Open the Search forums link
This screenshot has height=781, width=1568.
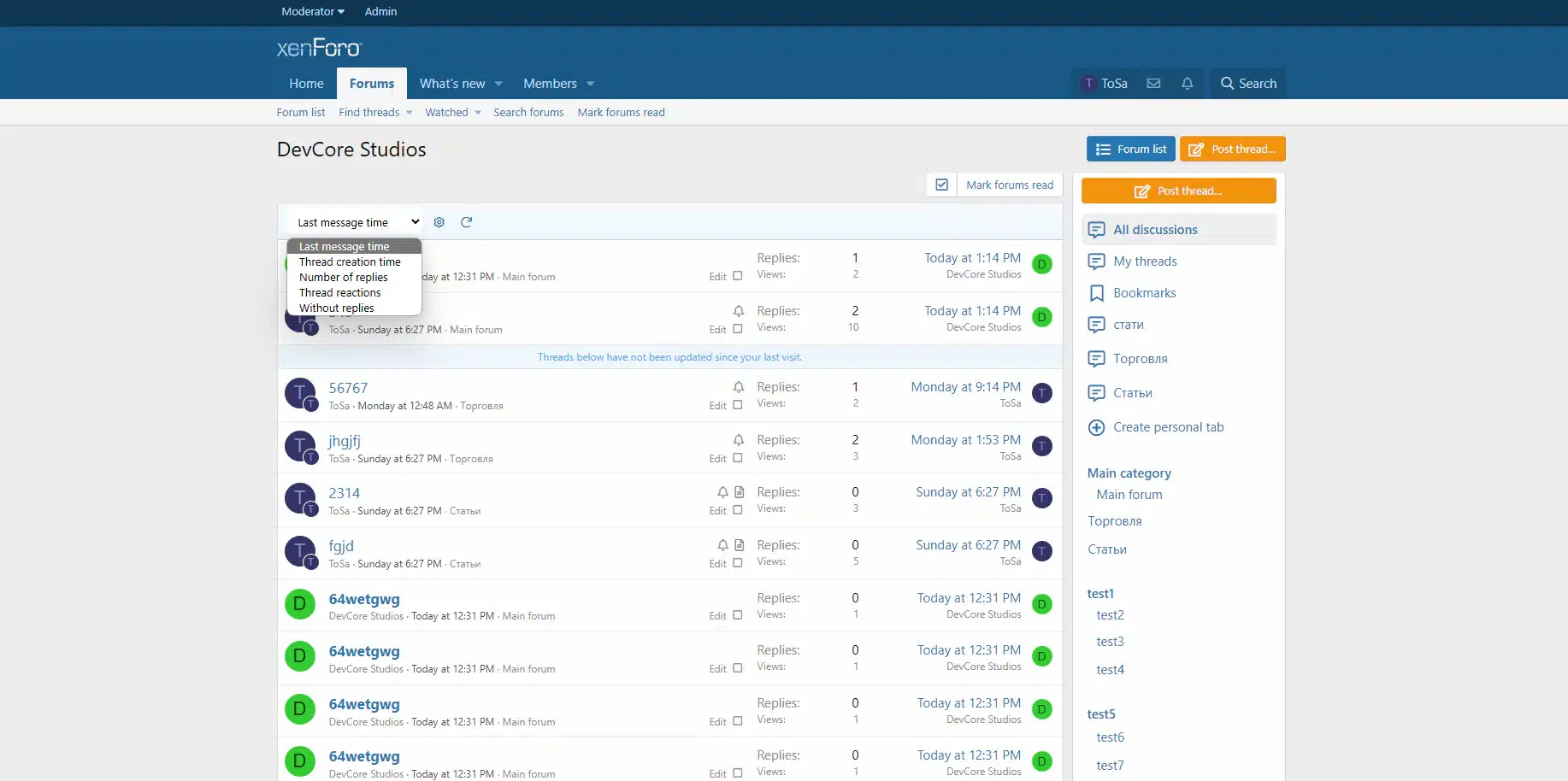point(528,113)
